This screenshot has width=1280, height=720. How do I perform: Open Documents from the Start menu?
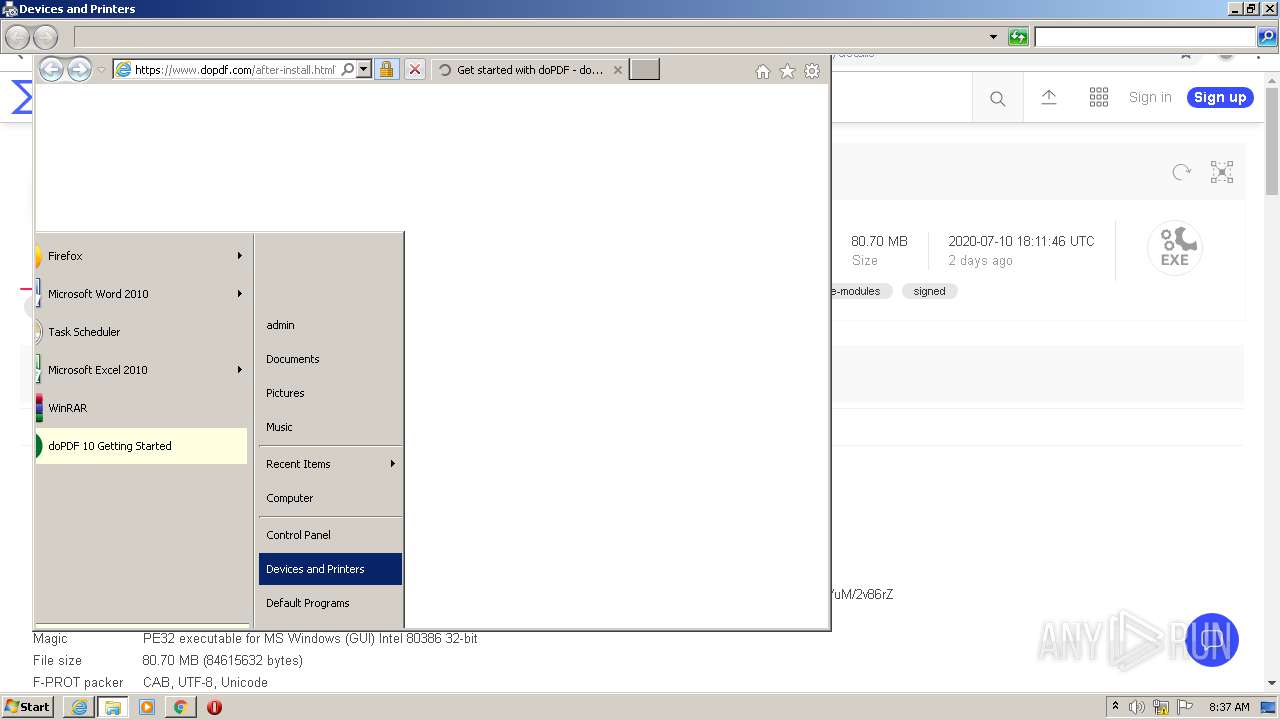[330, 359]
